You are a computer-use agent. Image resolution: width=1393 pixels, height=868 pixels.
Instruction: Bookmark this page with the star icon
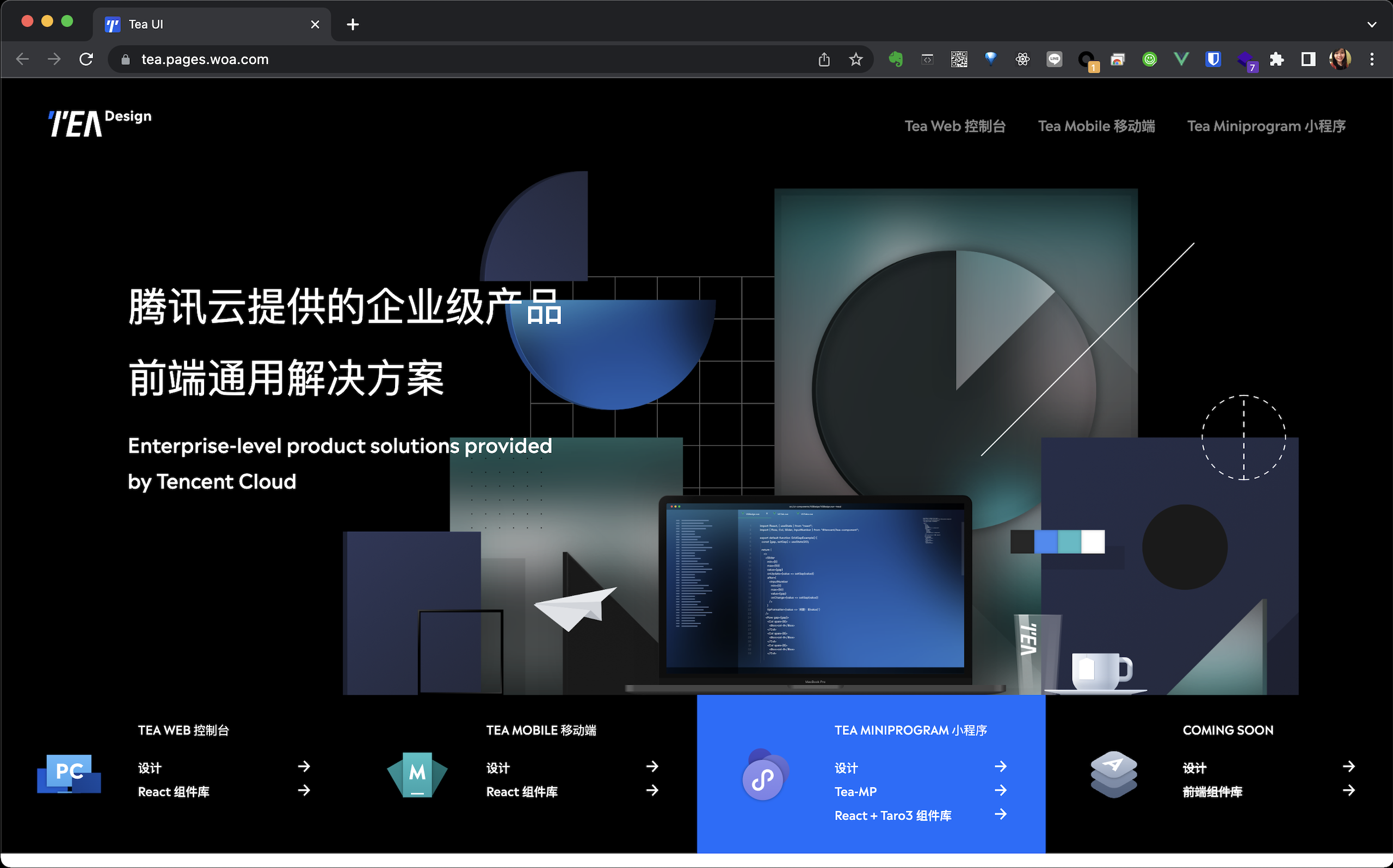coord(855,59)
